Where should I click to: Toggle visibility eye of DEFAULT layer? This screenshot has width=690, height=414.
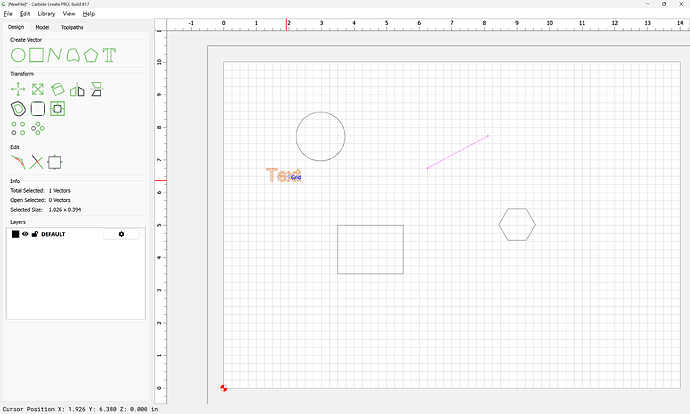25,234
